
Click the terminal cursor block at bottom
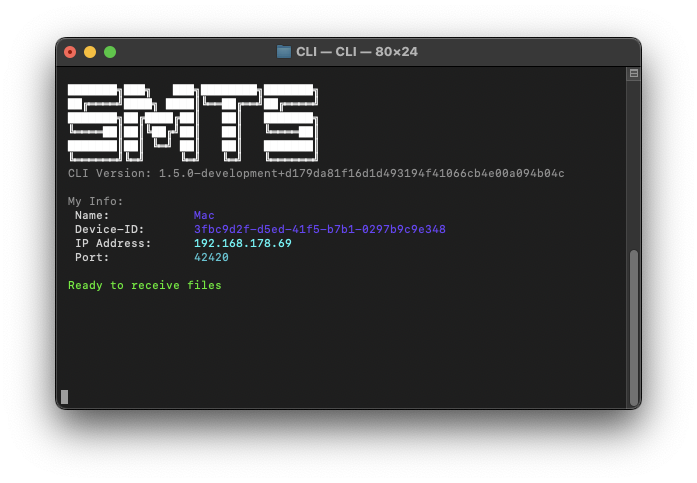click(x=64, y=397)
